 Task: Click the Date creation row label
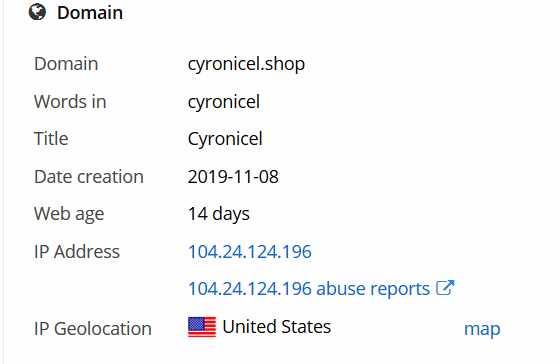(89, 176)
